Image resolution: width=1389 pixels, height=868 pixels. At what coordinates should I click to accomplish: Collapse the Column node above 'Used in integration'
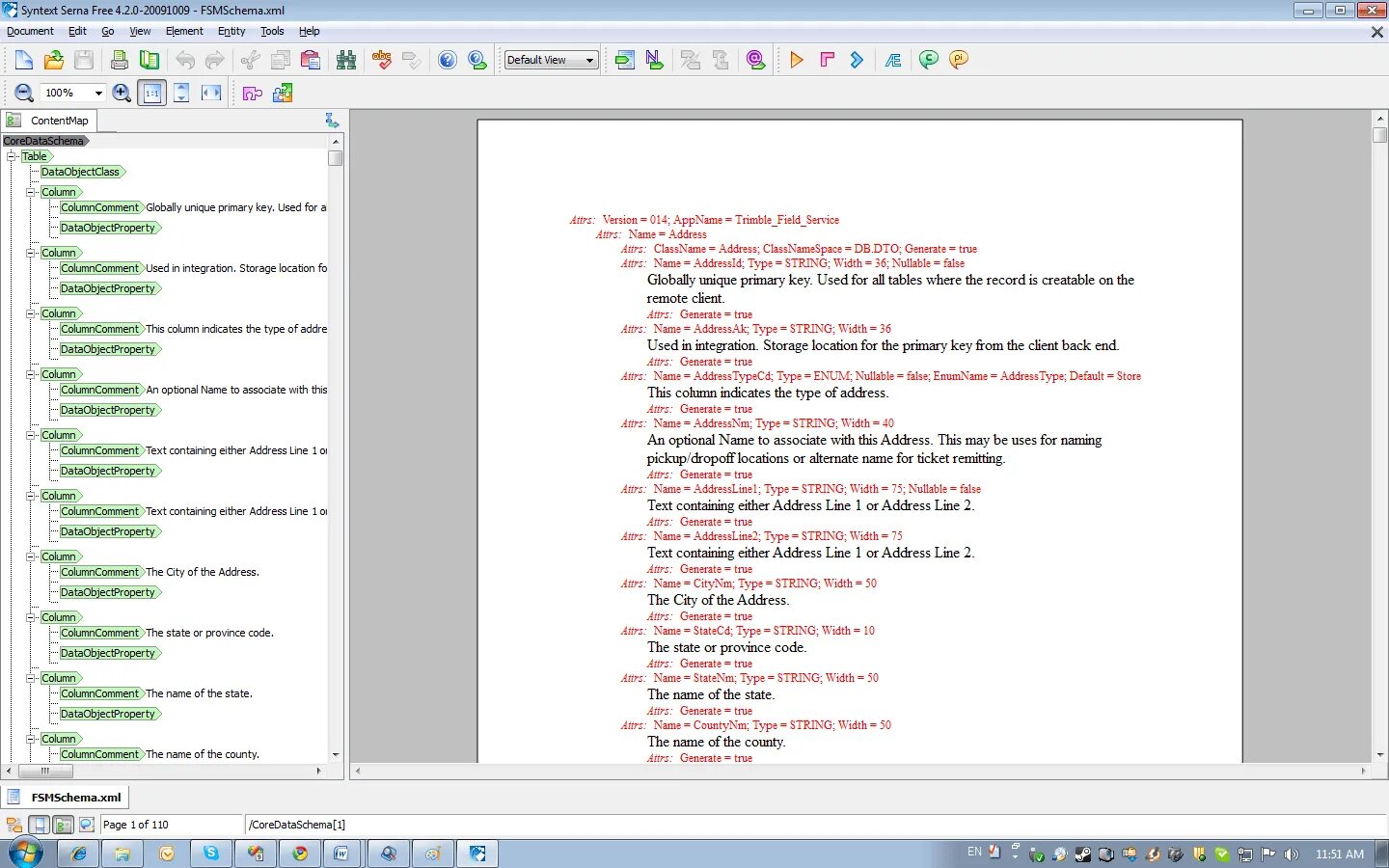click(x=30, y=253)
